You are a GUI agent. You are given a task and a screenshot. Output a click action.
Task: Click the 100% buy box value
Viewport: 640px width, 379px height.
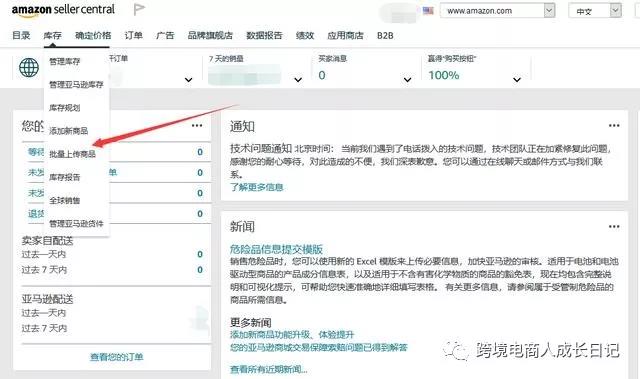[444, 75]
